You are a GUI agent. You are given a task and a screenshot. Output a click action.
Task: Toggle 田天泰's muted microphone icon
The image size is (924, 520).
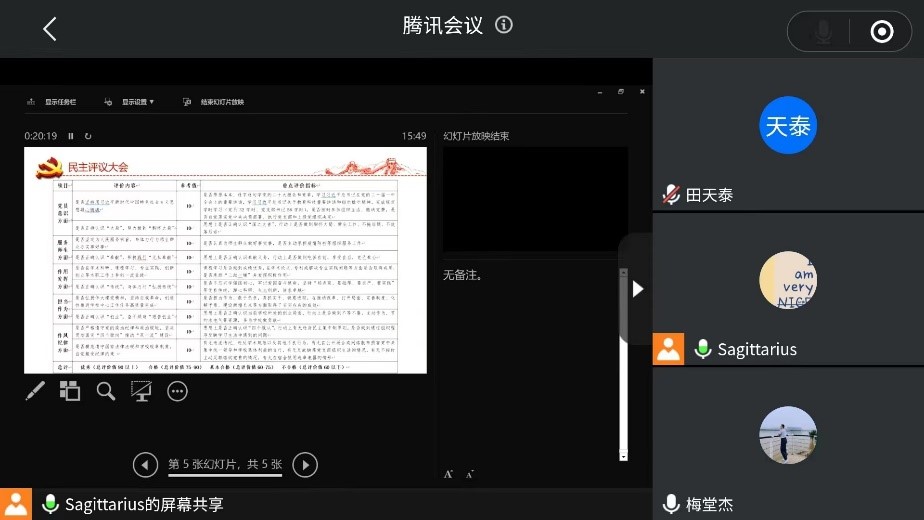(672, 195)
